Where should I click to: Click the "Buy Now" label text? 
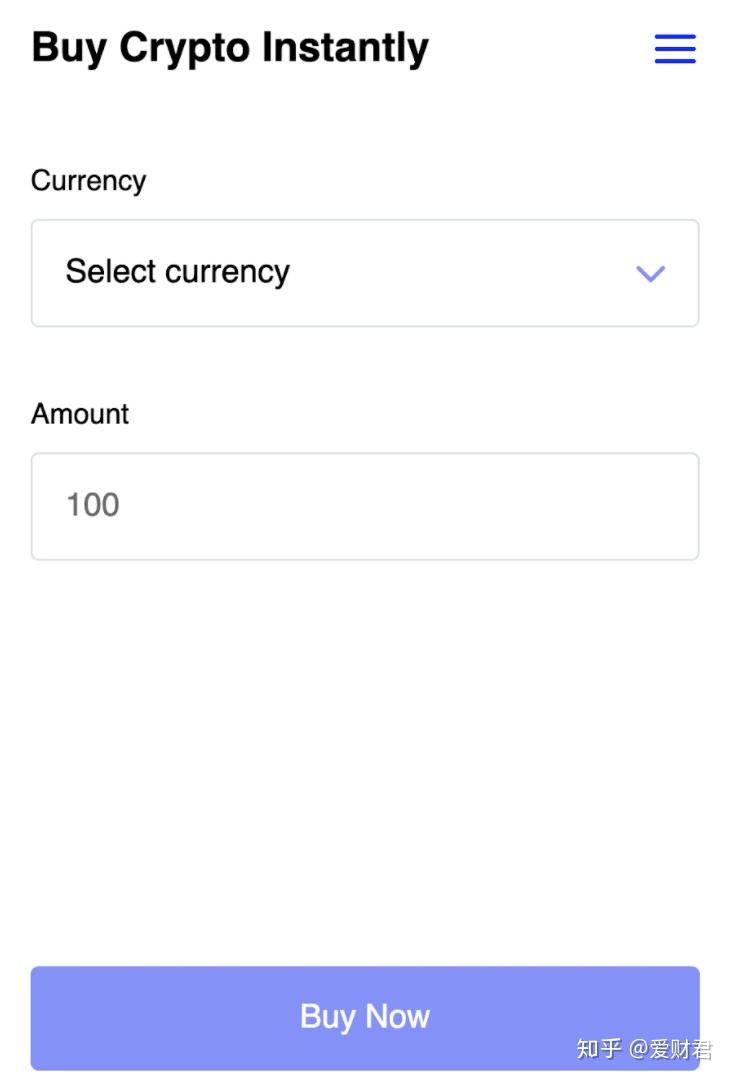(x=364, y=1017)
